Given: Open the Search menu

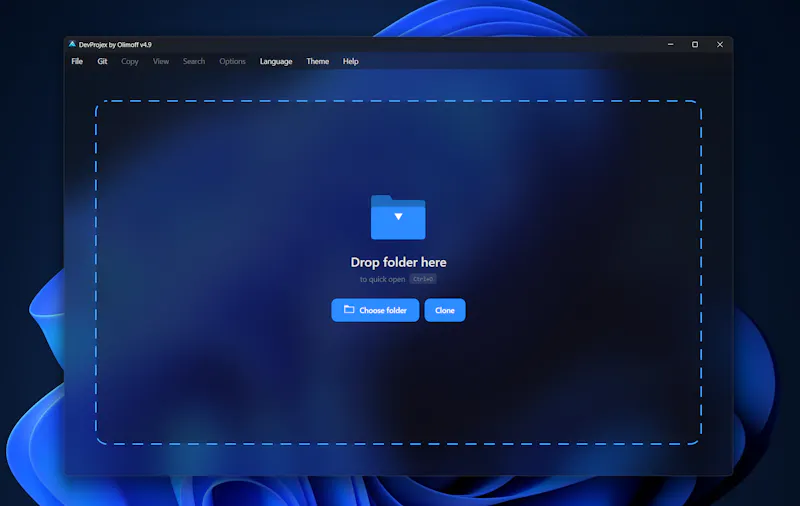Looking at the screenshot, I should click(194, 61).
